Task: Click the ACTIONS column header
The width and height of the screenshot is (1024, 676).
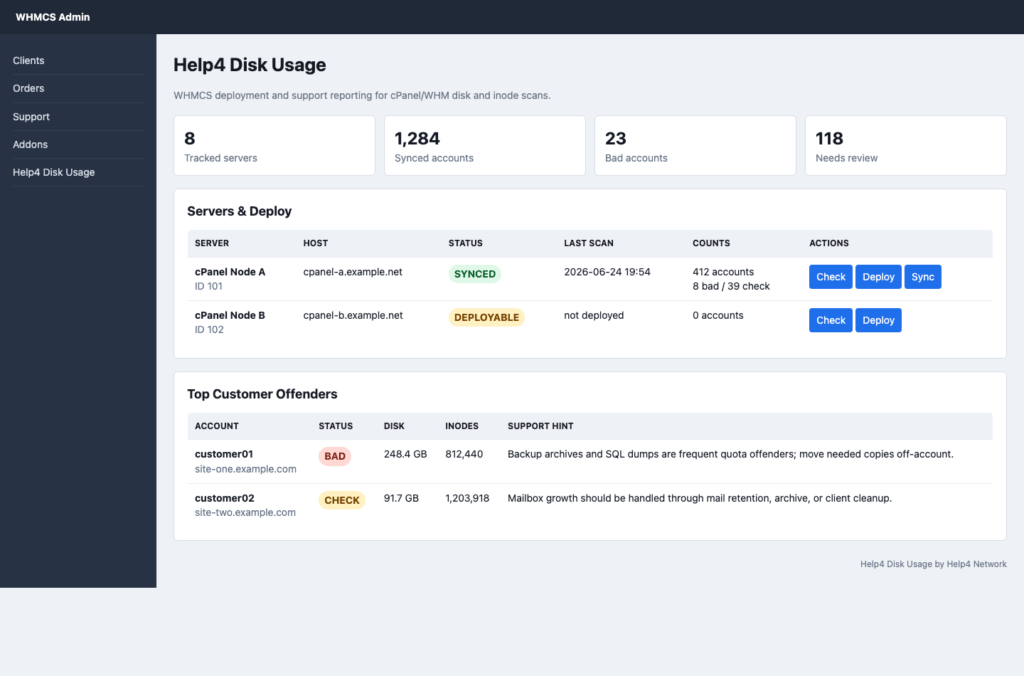Action: click(x=829, y=244)
